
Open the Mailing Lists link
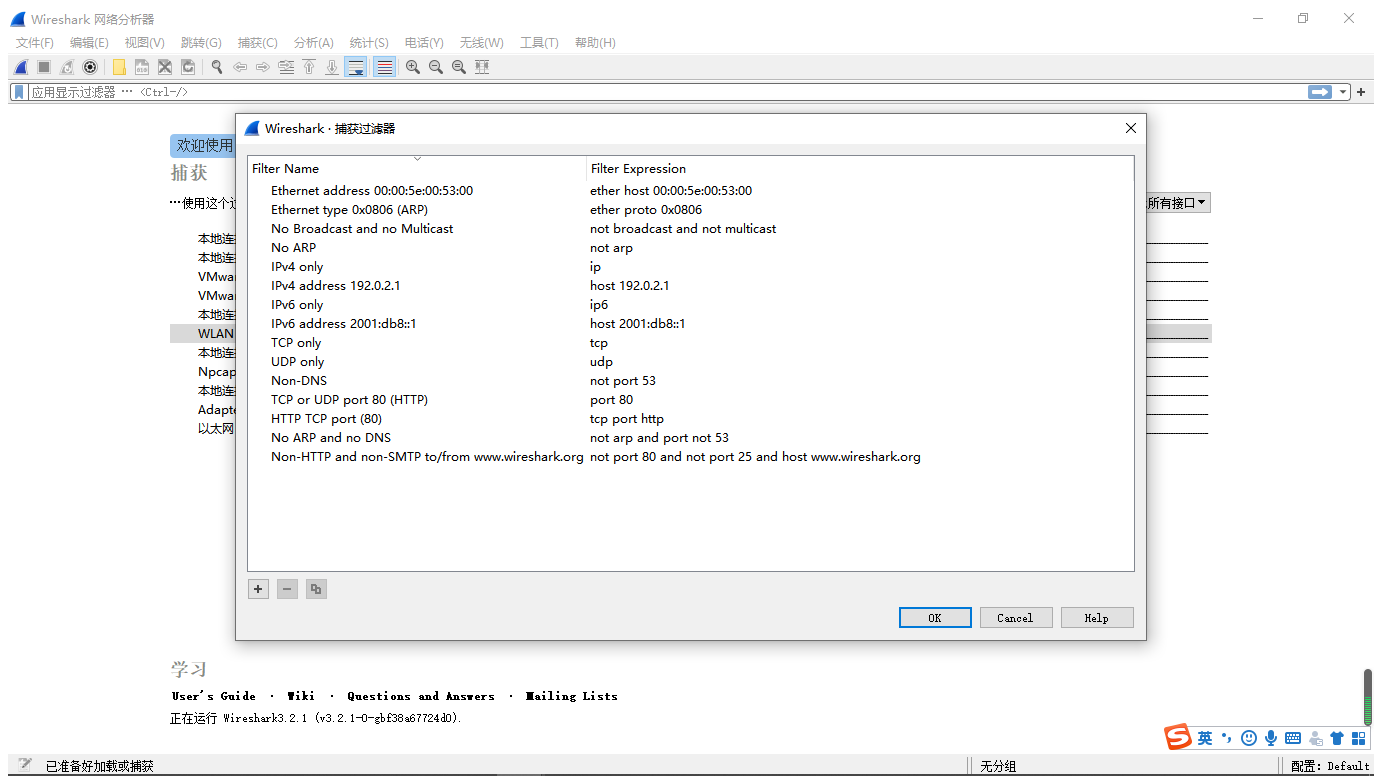click(x=571, y=696)
